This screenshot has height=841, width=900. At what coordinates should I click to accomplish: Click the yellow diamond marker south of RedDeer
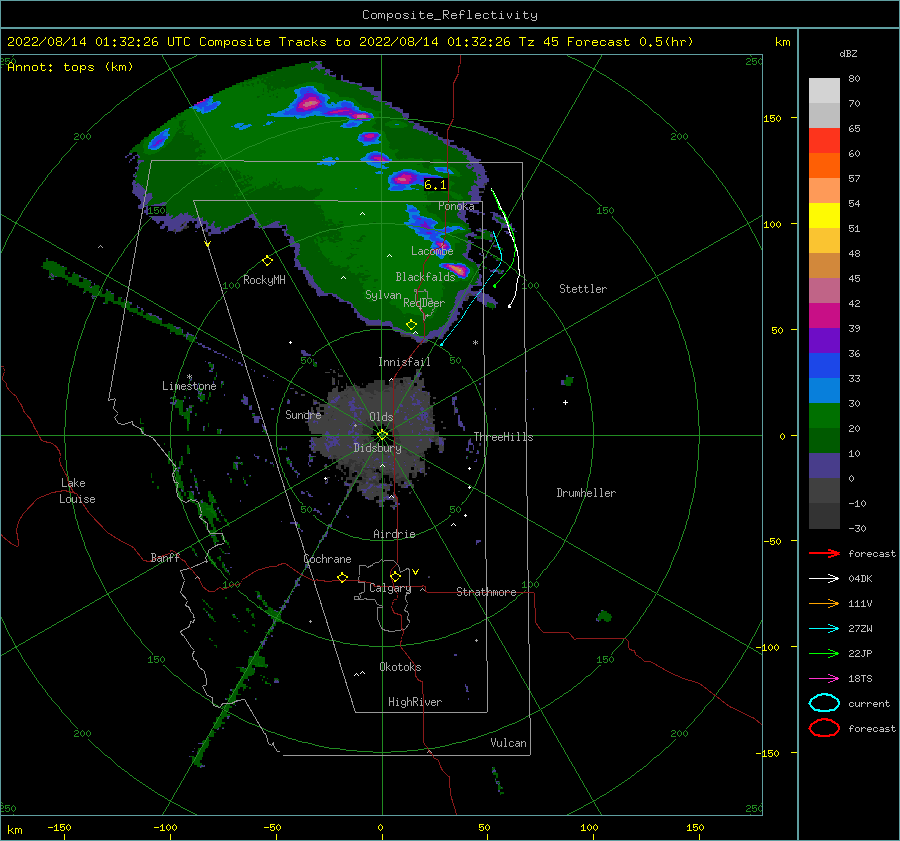tap(412, 325)
